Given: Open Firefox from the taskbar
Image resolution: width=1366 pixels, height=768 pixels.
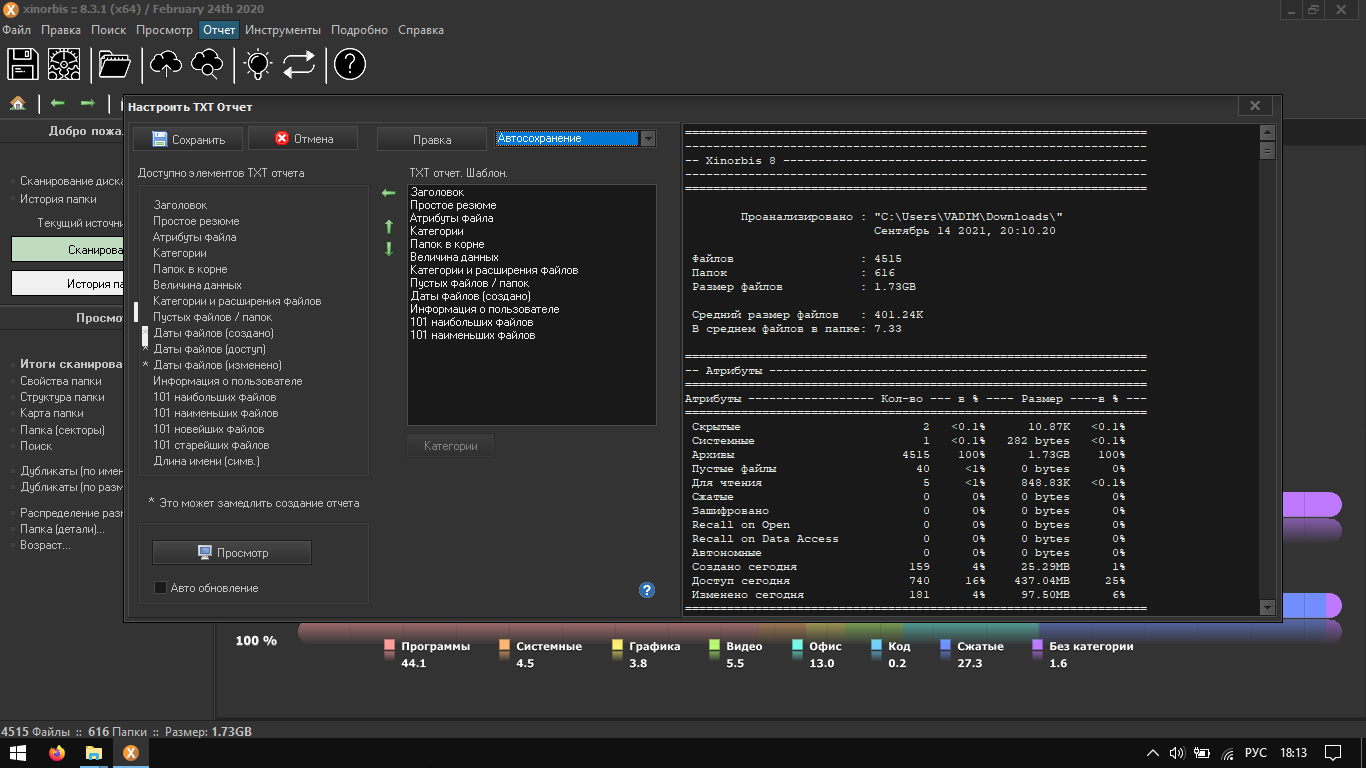Looking at the screenshot, I should [x=57, y=753].
